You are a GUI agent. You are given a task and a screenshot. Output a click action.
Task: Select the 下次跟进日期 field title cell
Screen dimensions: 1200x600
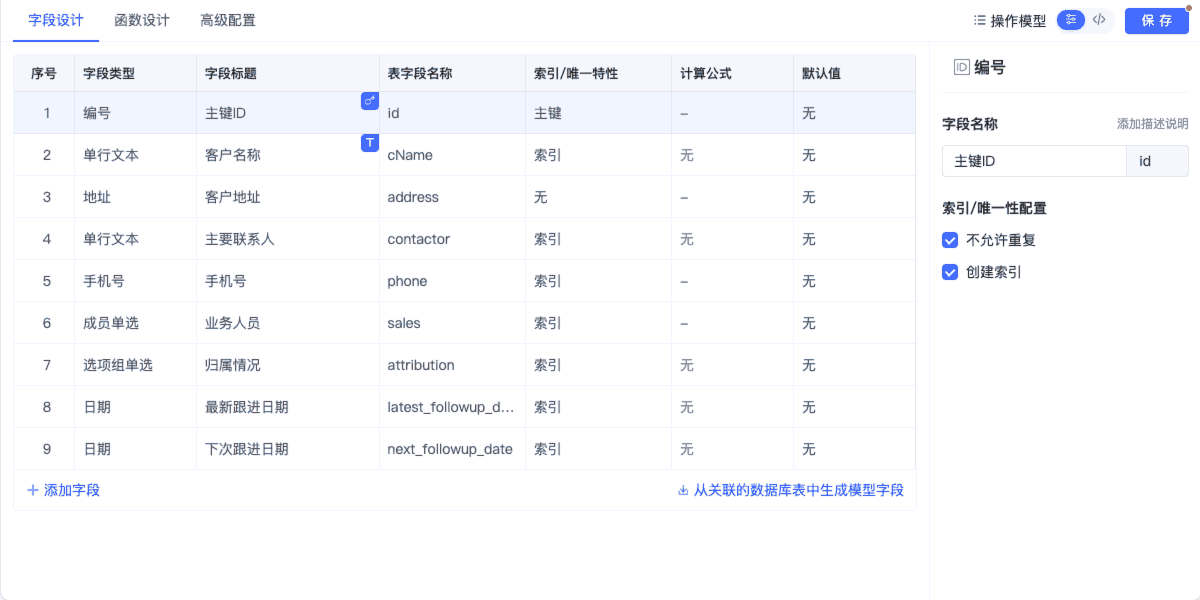point(288,449)
